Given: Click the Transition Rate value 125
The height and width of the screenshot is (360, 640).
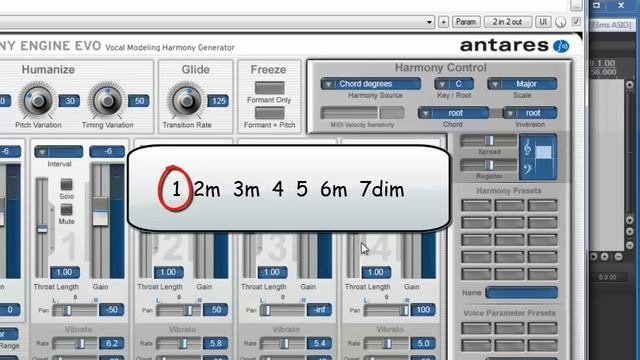Looking at the screenshot, I should tap(218, 101).
